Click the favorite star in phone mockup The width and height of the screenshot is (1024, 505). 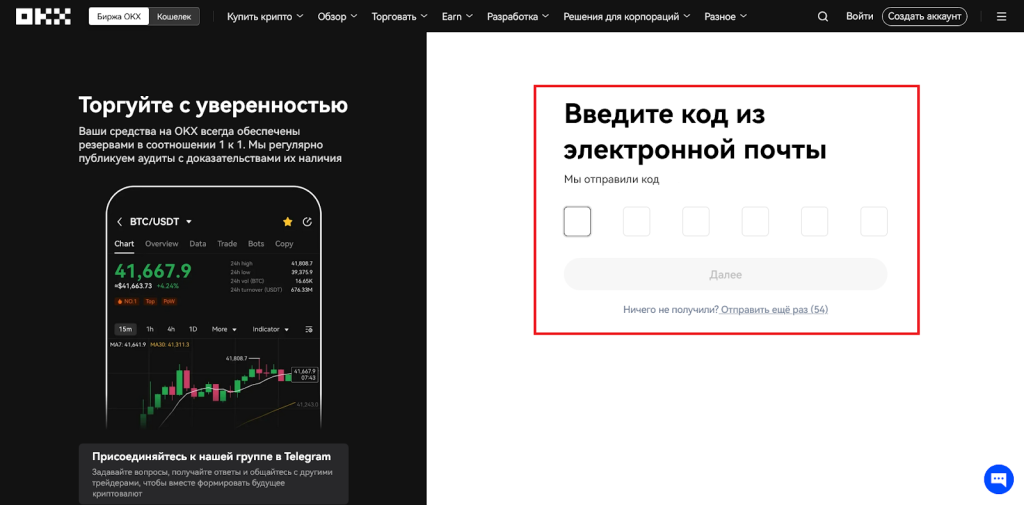(288, 221)
